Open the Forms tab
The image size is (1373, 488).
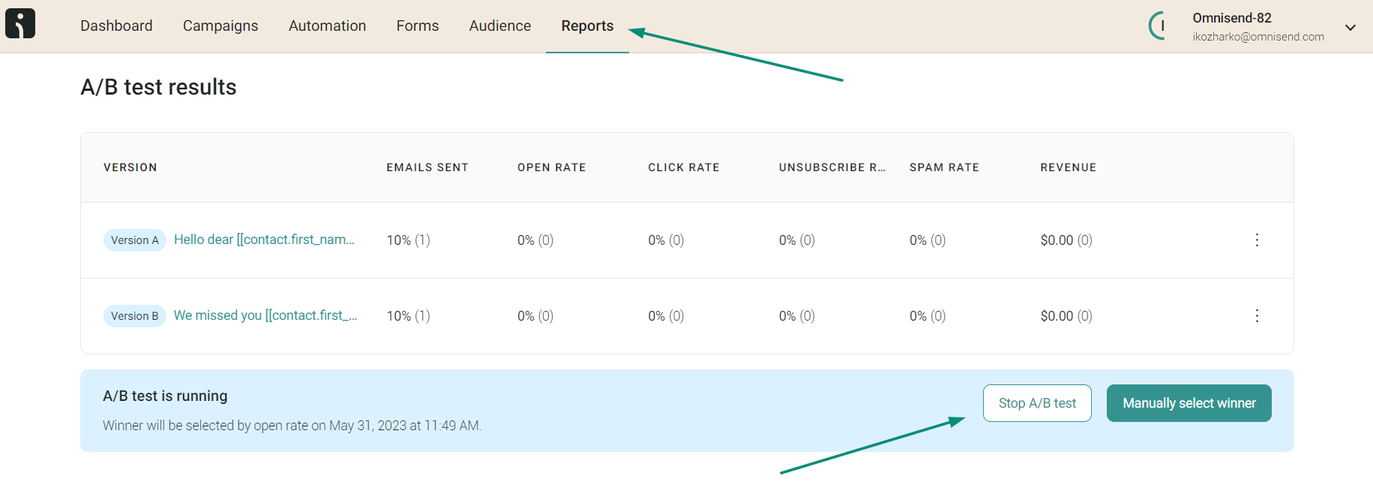(x=417, y=26)
